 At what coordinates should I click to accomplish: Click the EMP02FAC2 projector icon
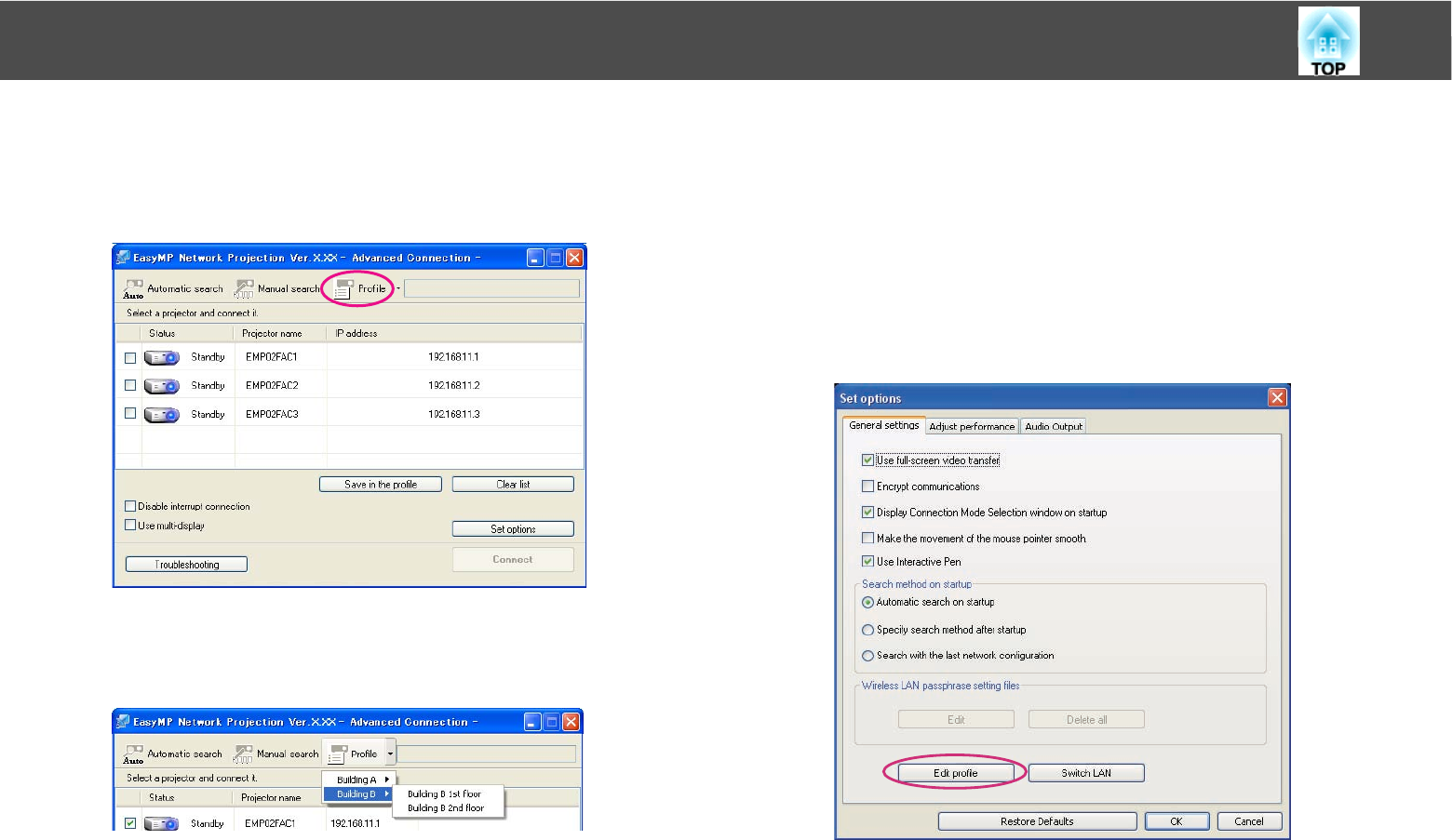[161, 386]
